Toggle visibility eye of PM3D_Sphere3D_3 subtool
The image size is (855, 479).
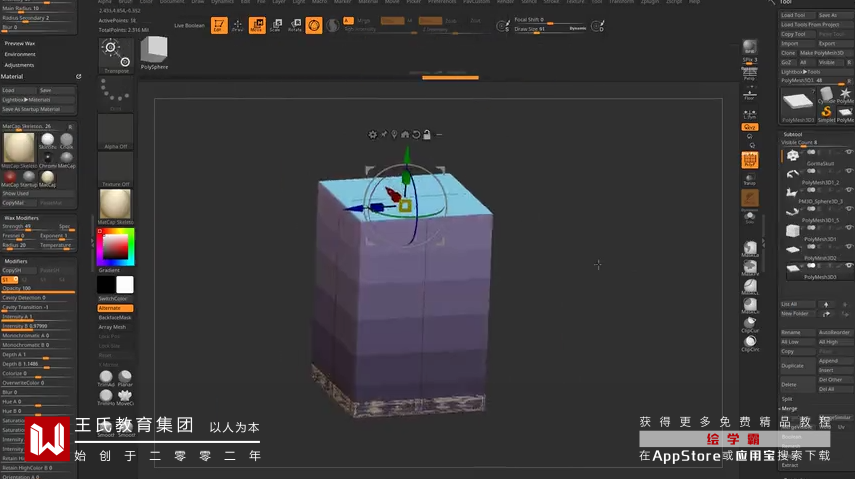coord(848,190)
